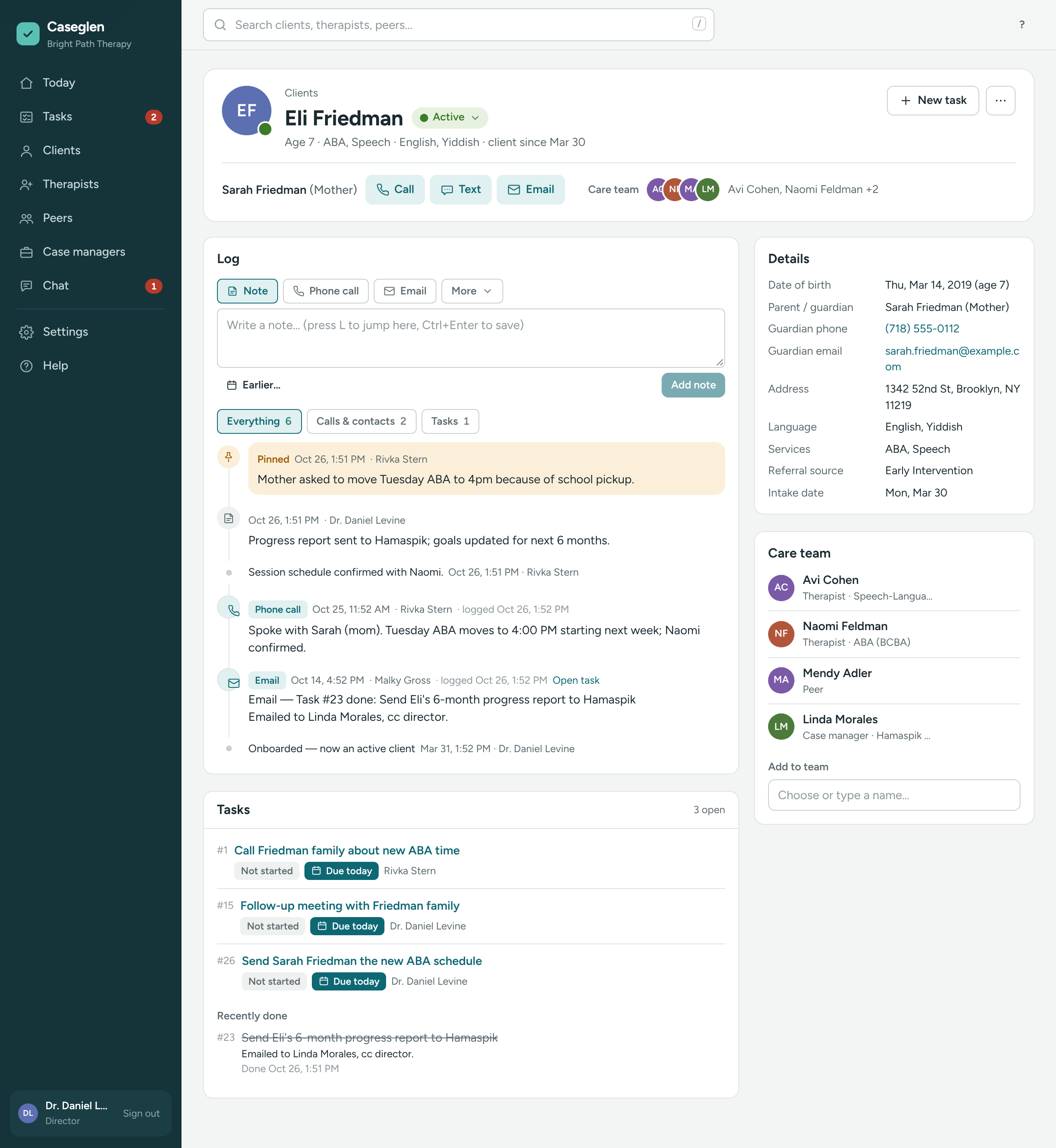This screenshot has width=1056, height=1148.
Task: Open Peers section in sidebar
Action: coord(90,218)
